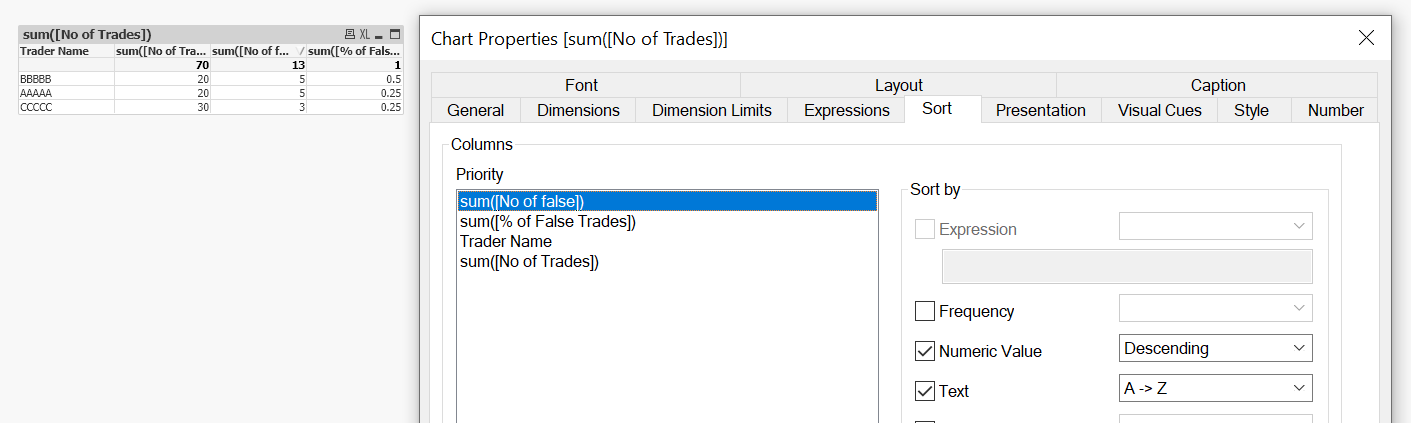Enable the Frequency sort checkbox
Screen dimensions: 1411x423
(x=925, y=311)
